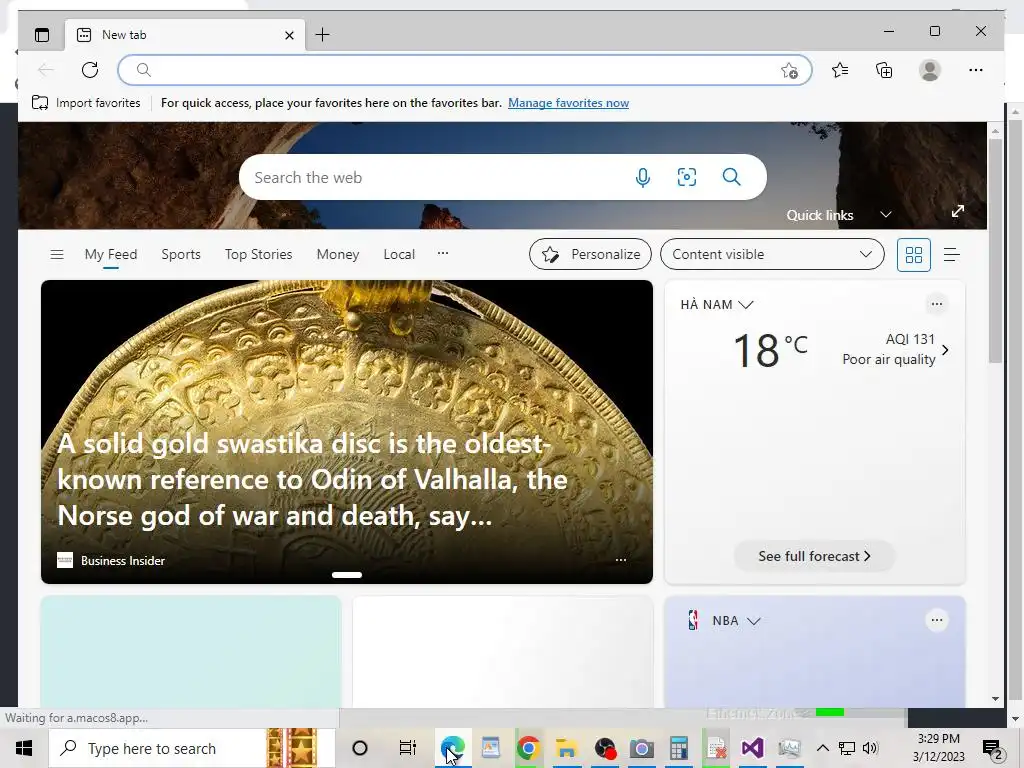Open the user profile avatar
Viewport: 1024px width, 768px height.
coord(929,70)
